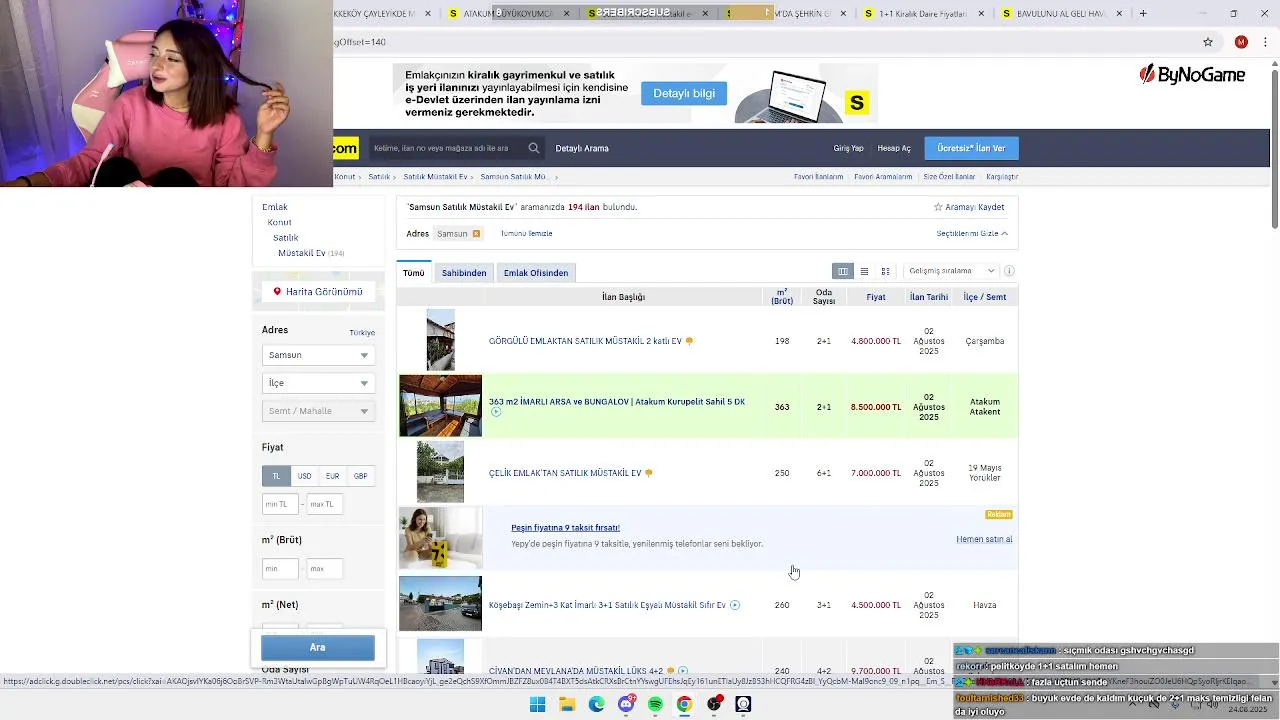This screenshot has height=720, width=1280.
Task: Open the Windows Start menu
Action: pyautogui.click(x=537, y=704)
